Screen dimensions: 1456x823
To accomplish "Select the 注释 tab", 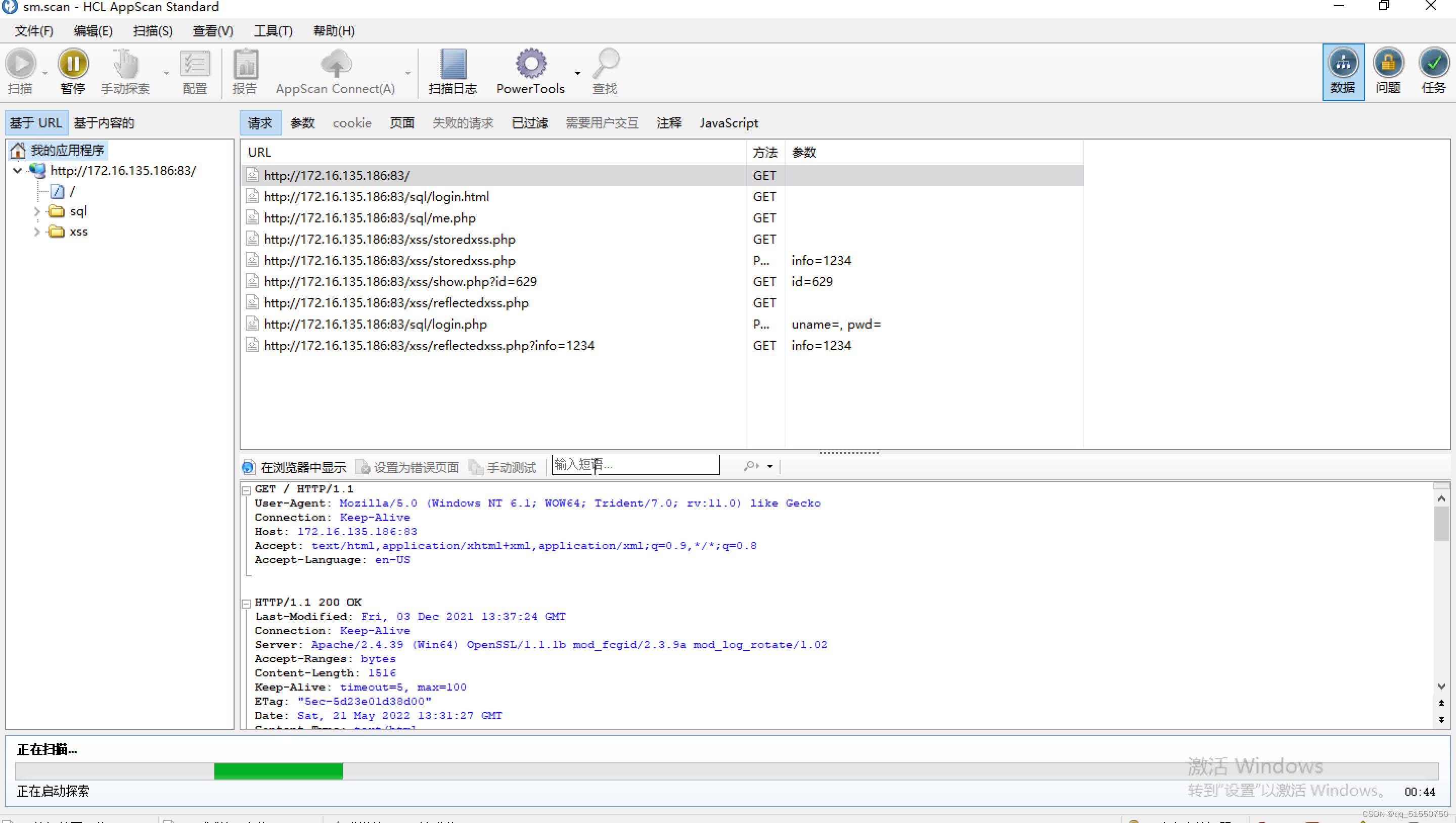I will click(669, 123).
